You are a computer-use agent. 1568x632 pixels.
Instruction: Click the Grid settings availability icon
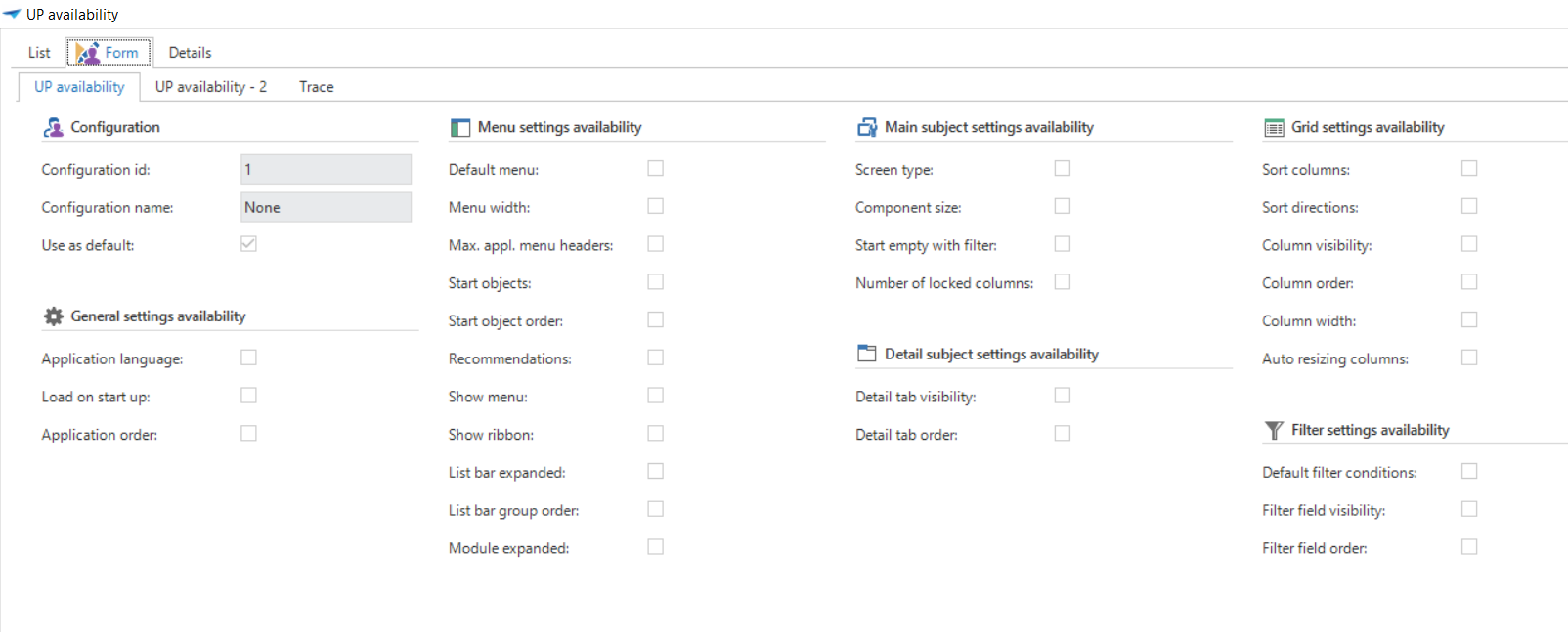(x=1274, y=128)
